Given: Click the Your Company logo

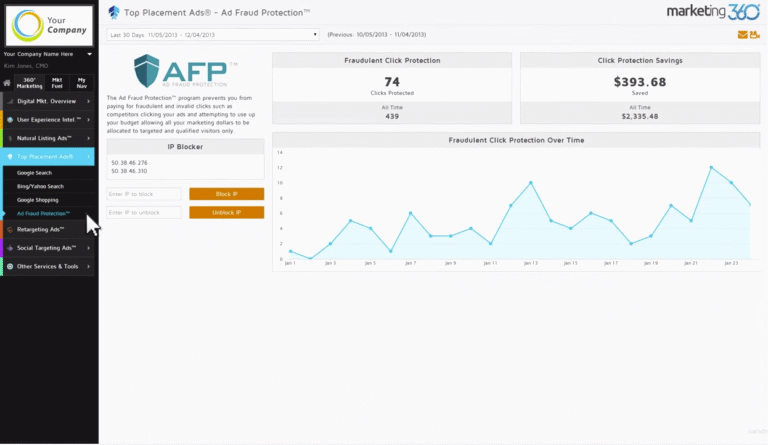Looking at the screenshot, I should [48, 25].
